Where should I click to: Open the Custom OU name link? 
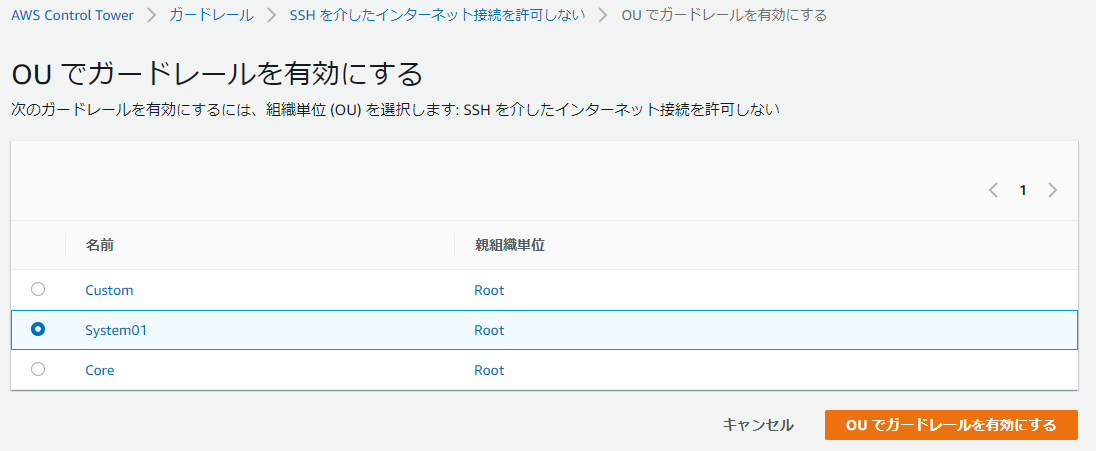pyautogui.click(x=109, y=290)
